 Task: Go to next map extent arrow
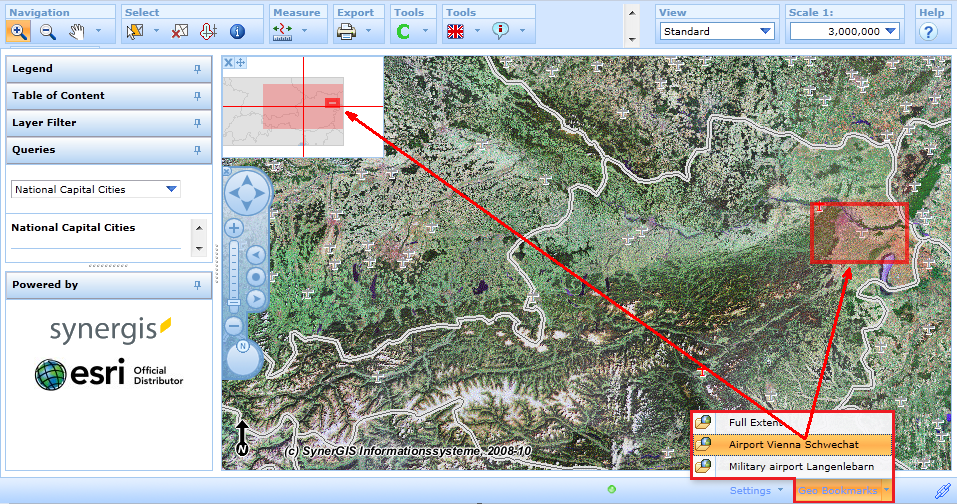256,299
